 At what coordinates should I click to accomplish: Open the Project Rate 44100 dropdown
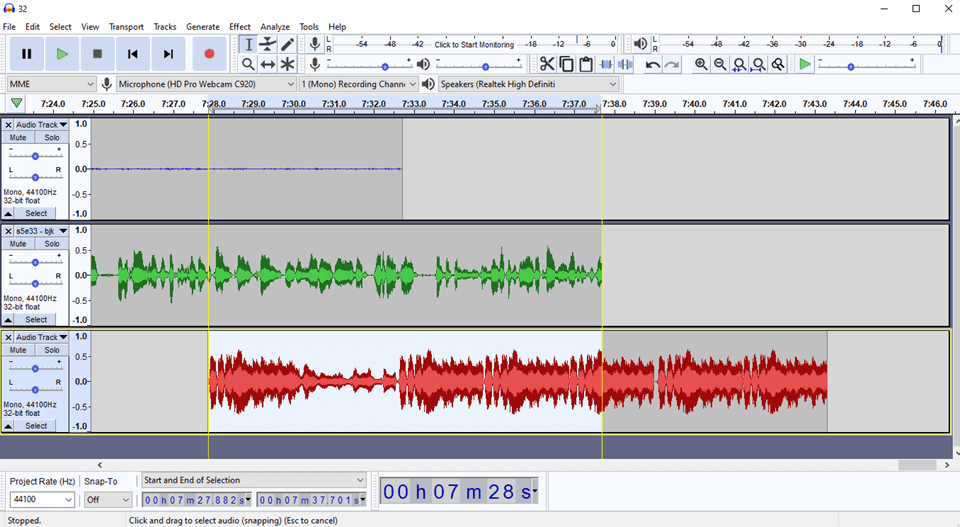tap(42, 500)
